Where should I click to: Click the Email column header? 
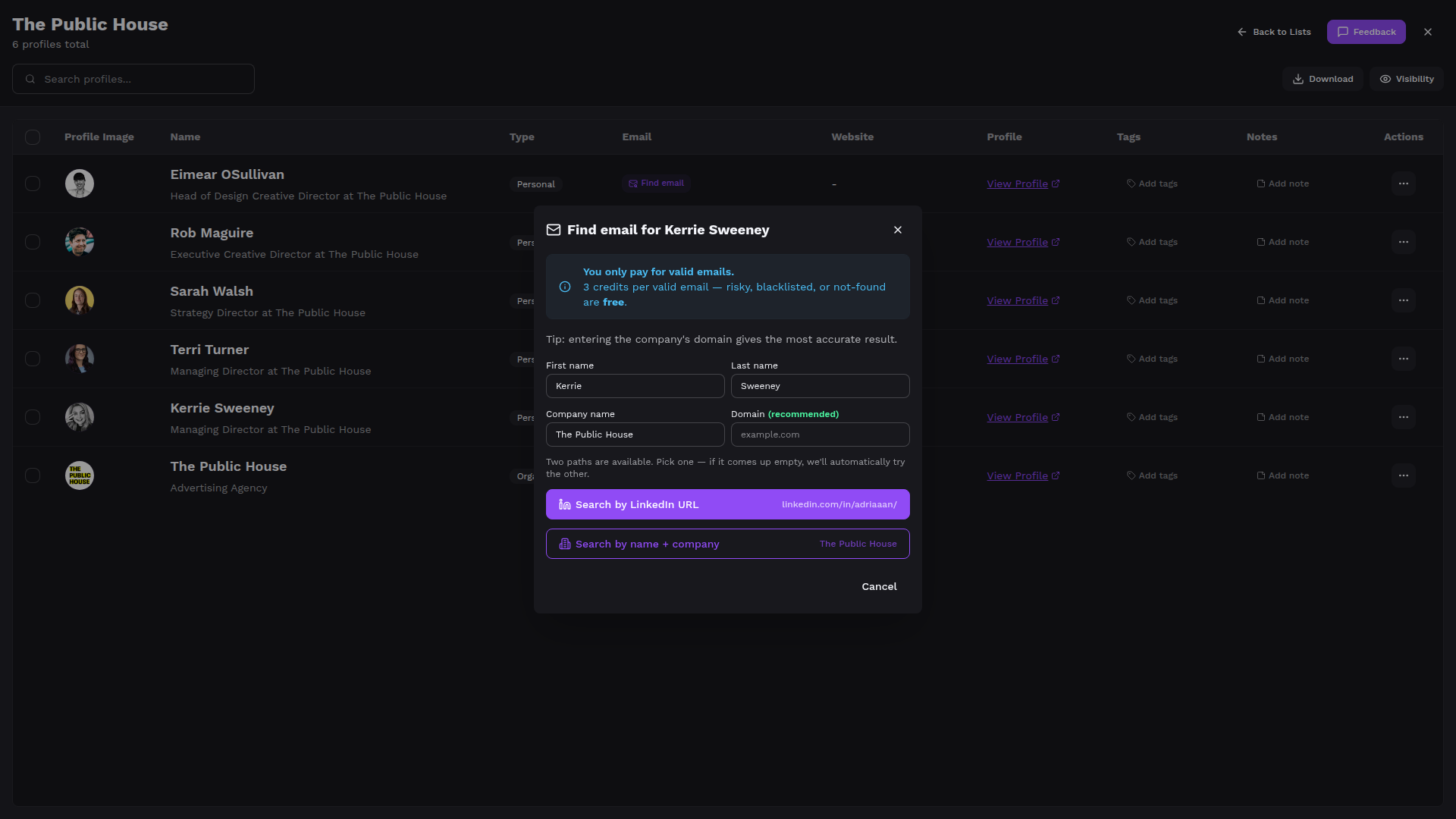coord(636,137)
